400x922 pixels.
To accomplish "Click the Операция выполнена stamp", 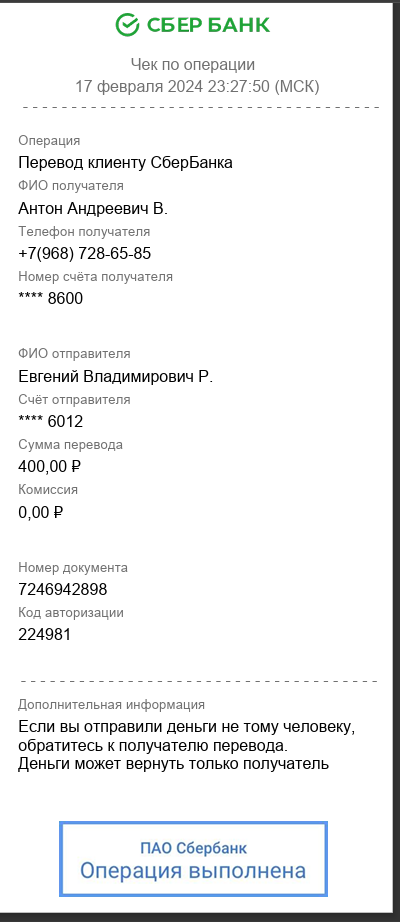I will click(193, 858).
